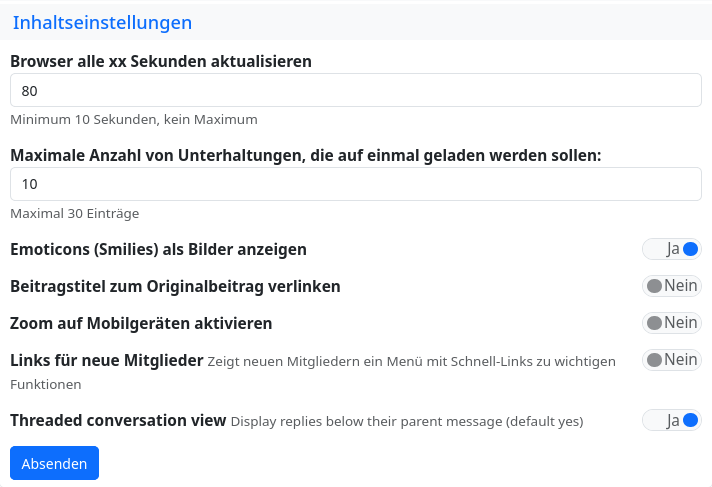
Task: Switch off the threaded conversation view toggle
Action: tap(672, 421)
